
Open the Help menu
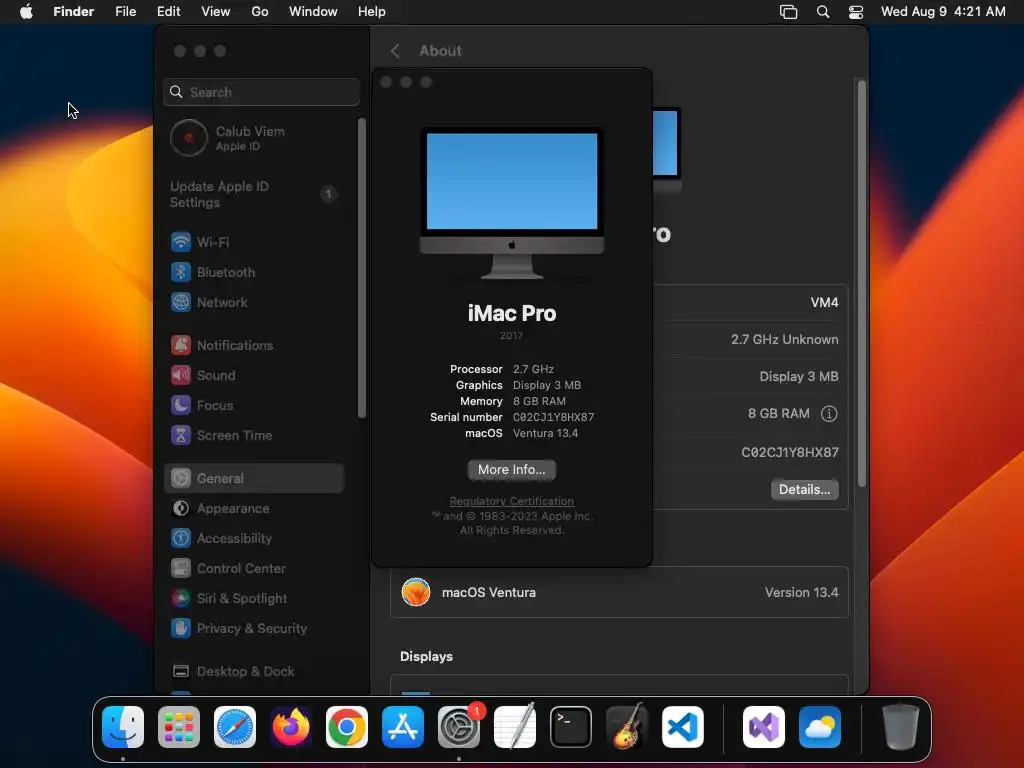[x=372, y=12]
